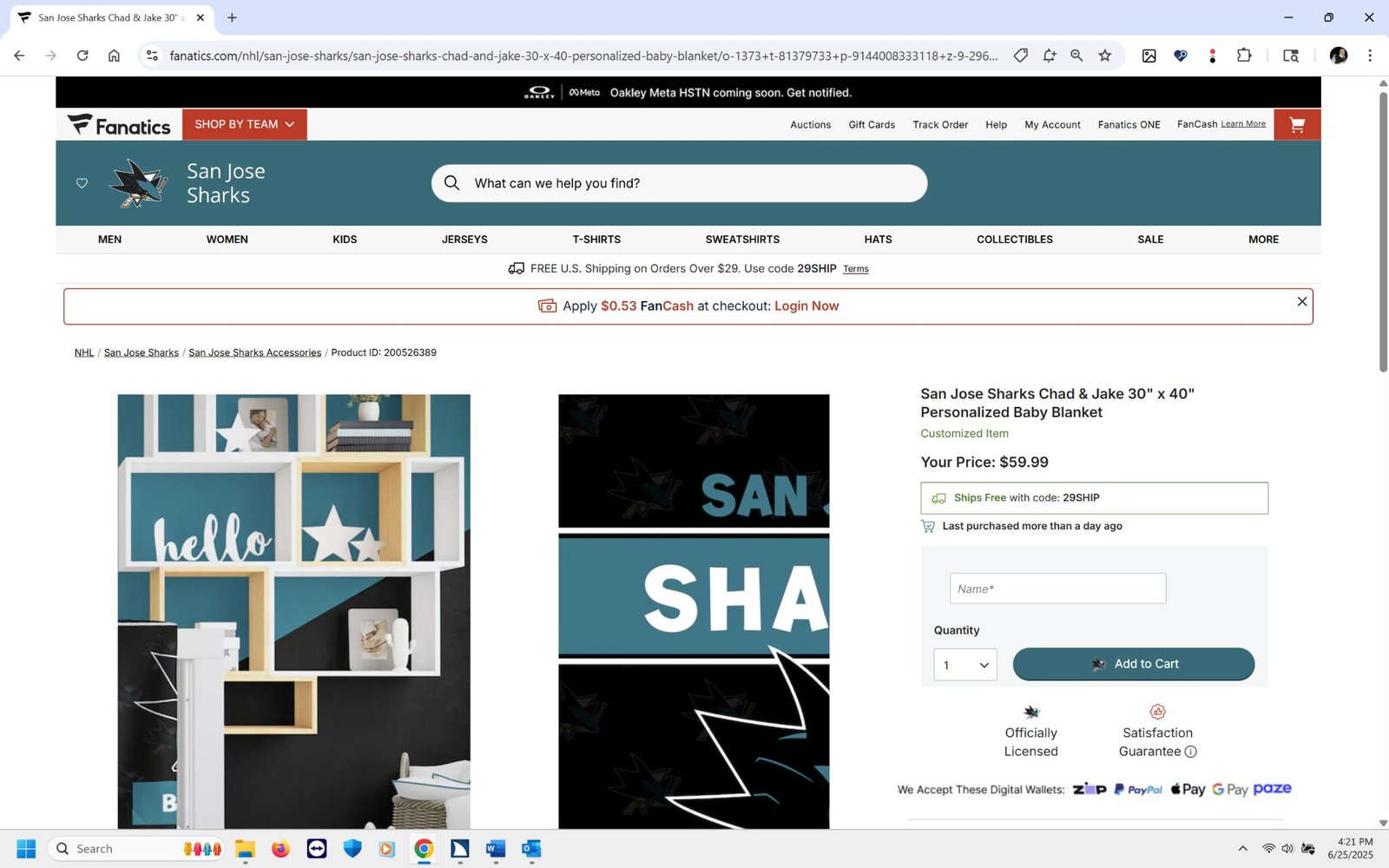The height and width of the screenshot is (868, 1389).
Task: Click the Add to Cart button
Action: coord(1134,664)
